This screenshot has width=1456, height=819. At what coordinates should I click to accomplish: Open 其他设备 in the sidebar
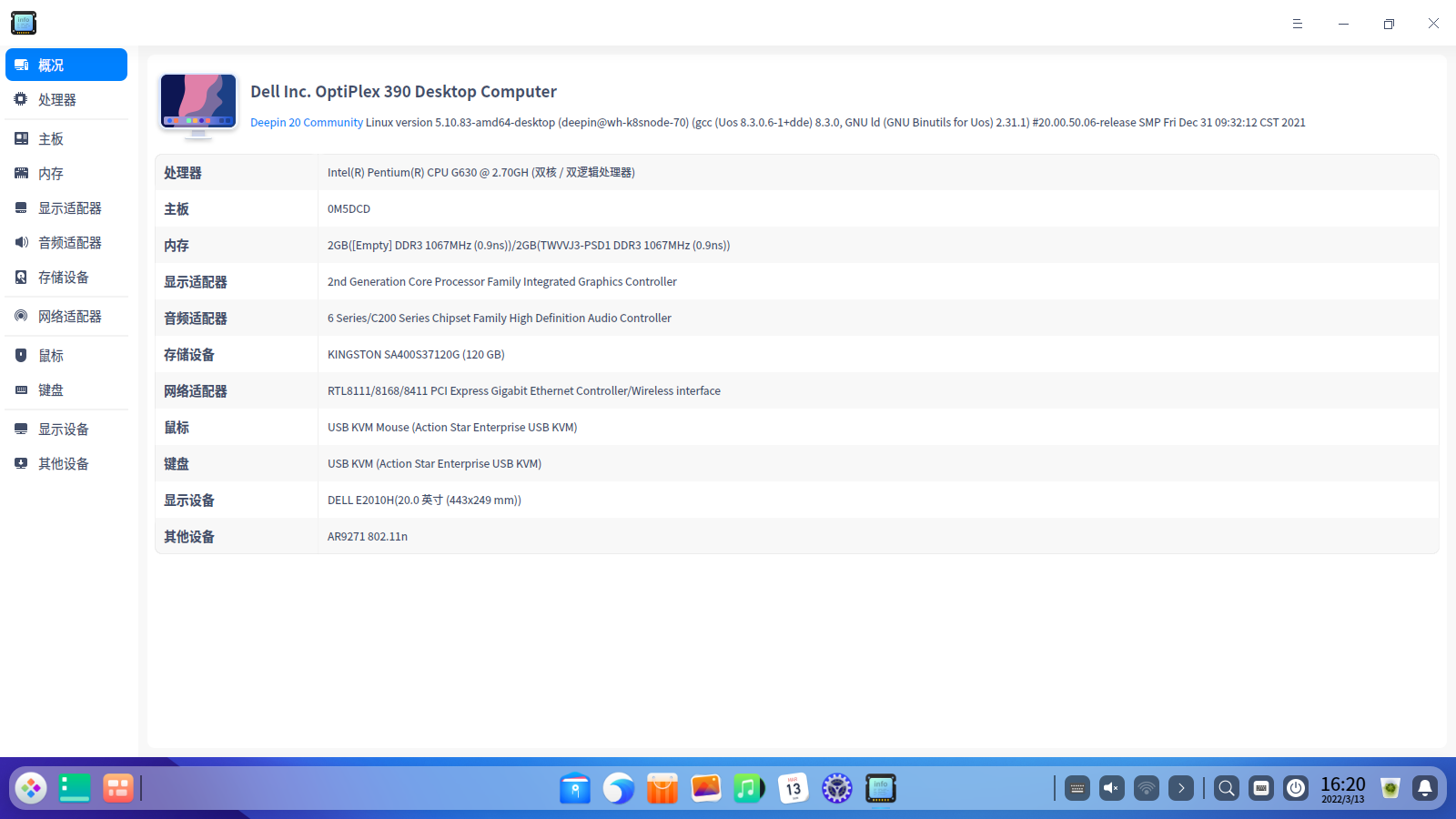tap(66, 463)
